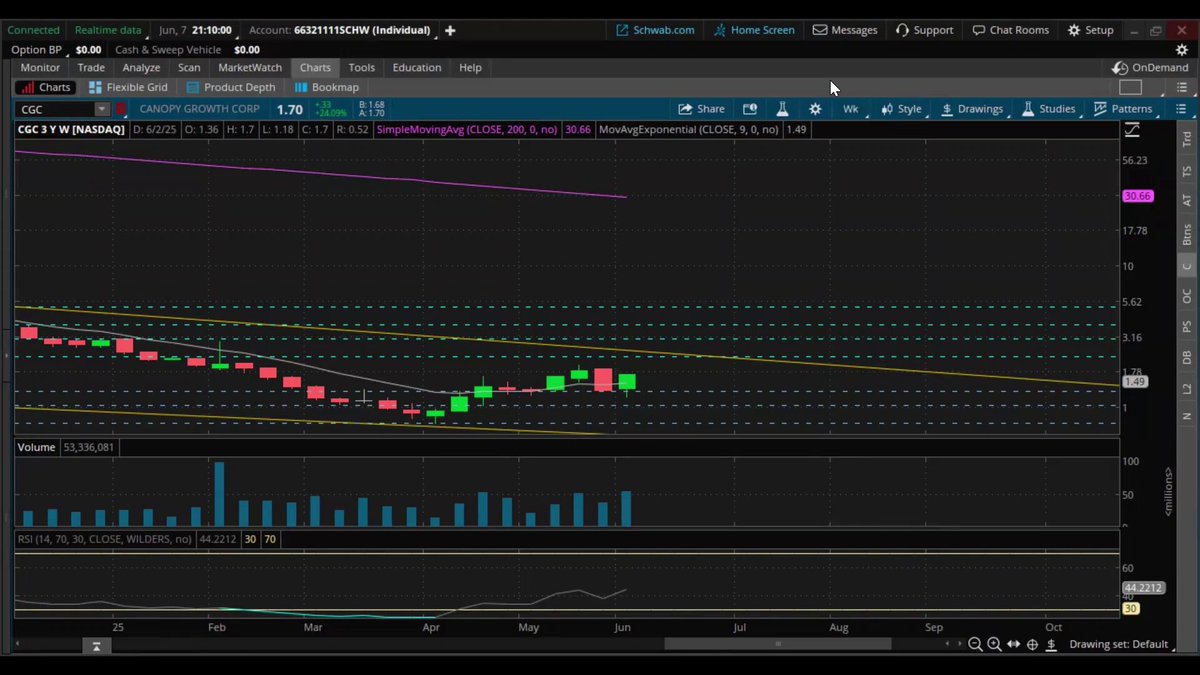Click the N sidebar tab
This screenshot has height=675, width=1200.
[1187, 415]
